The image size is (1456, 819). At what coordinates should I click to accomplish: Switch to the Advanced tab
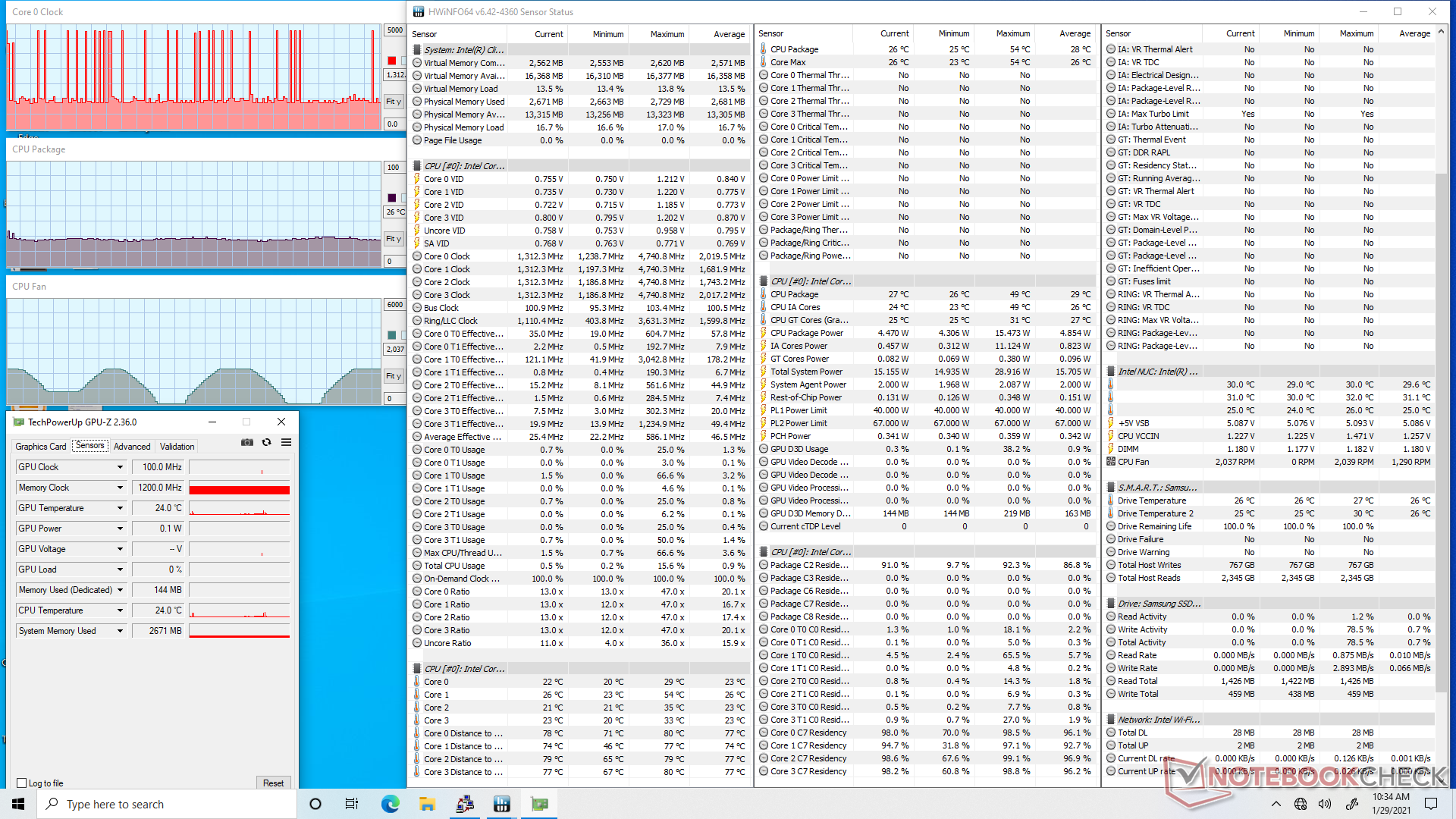click(x=132, y=447)
